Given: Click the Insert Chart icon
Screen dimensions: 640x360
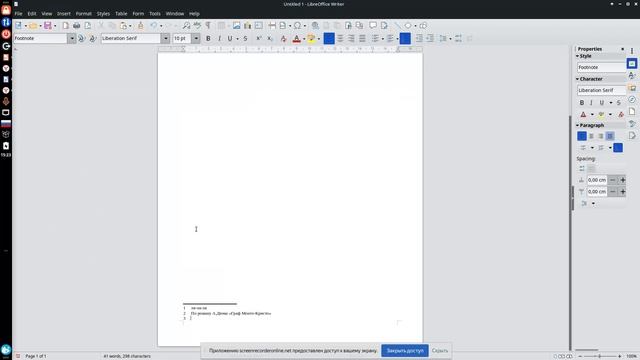Looking at the screenshot, I should coord(247,26).
